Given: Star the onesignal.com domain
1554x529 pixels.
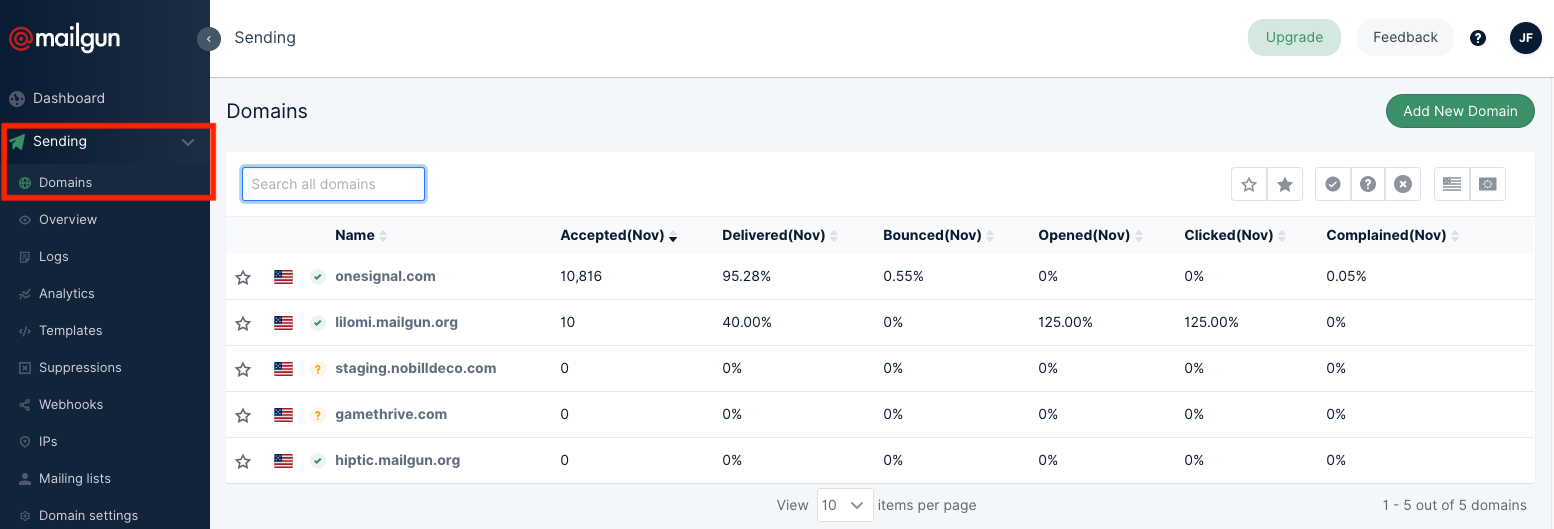Looking at the screenshot, I should tap(243, 277).
